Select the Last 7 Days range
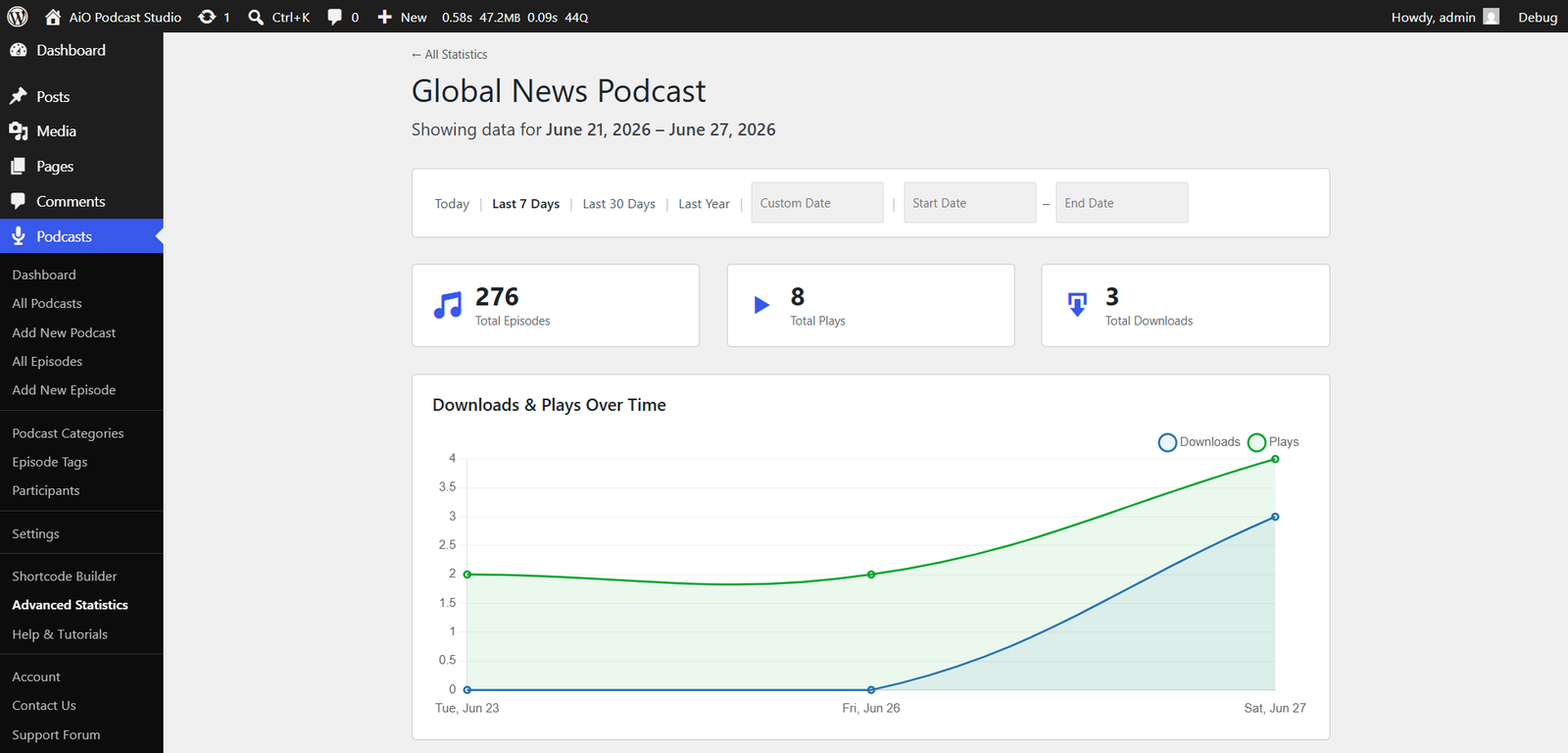 [525, 204]
